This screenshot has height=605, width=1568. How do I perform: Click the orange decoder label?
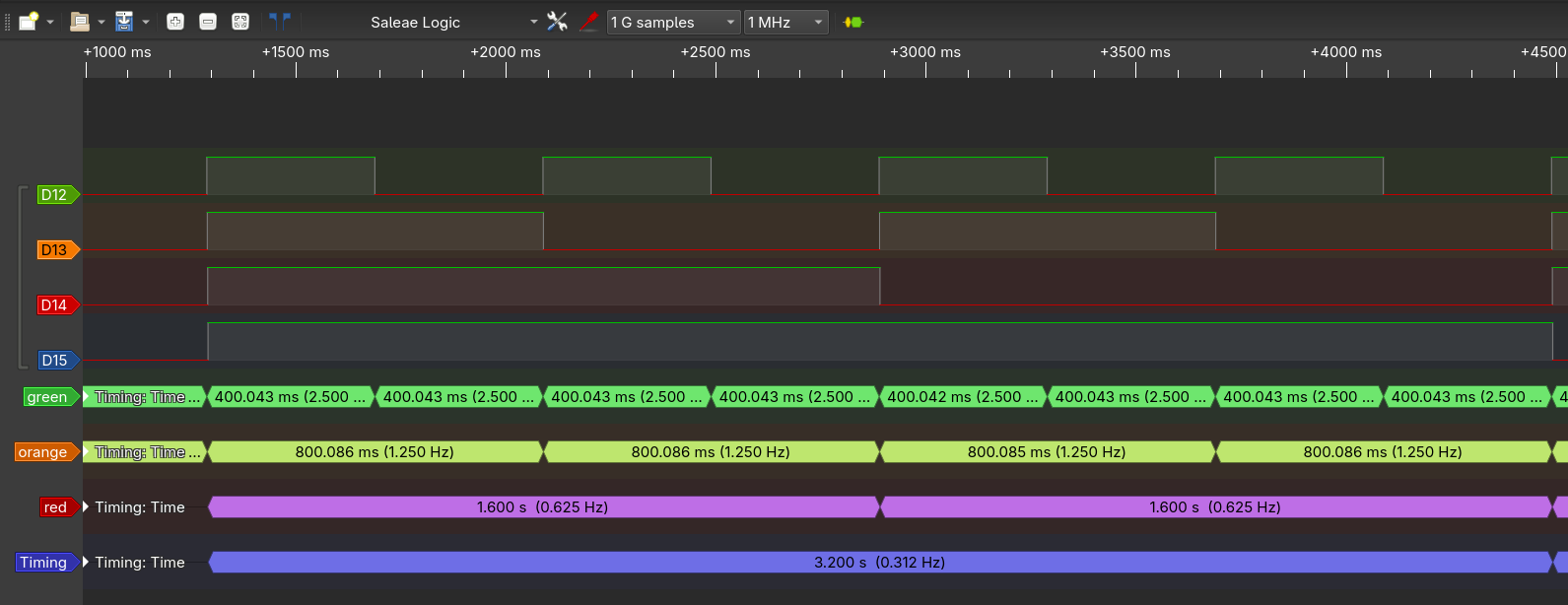[43, 452]
